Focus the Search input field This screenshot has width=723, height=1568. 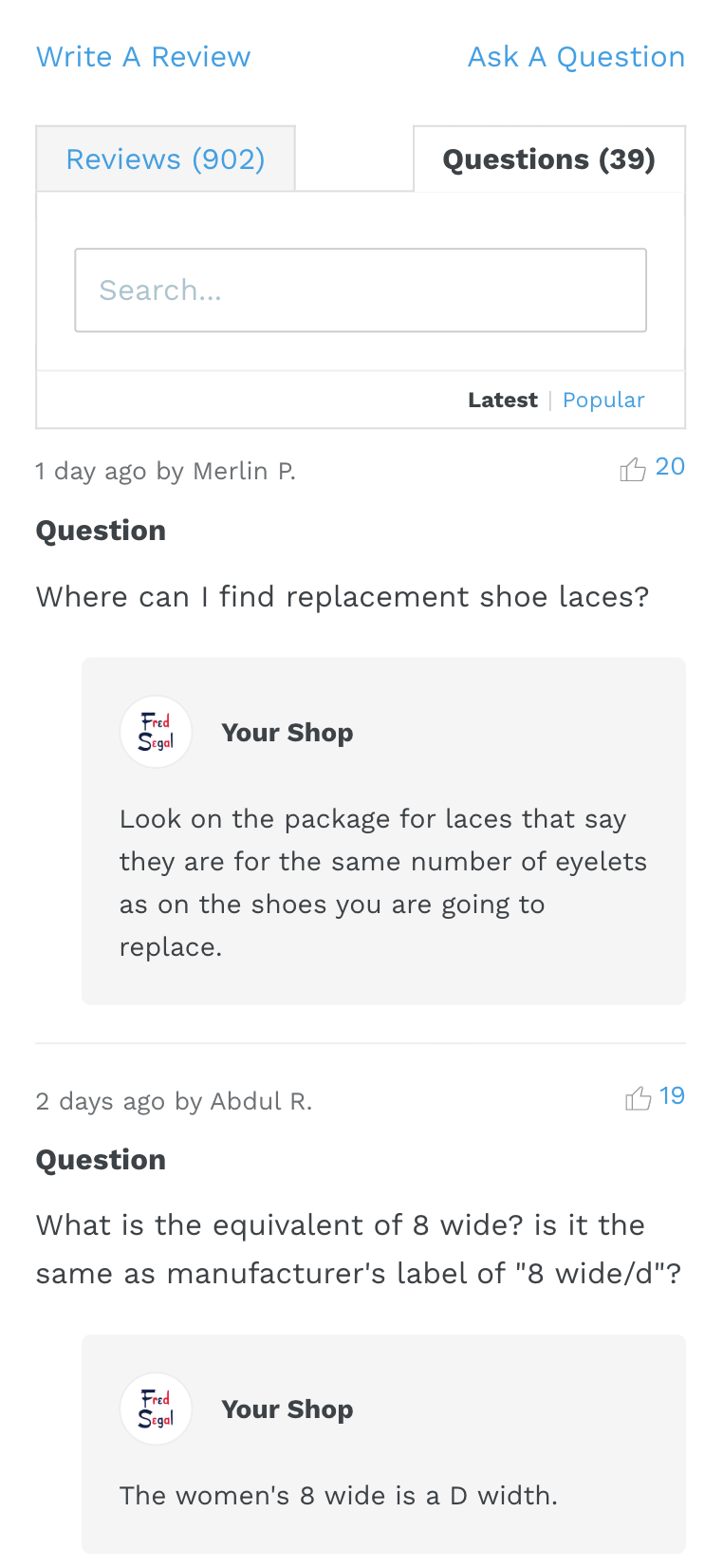pyautogui.click(x=361, y=290)
